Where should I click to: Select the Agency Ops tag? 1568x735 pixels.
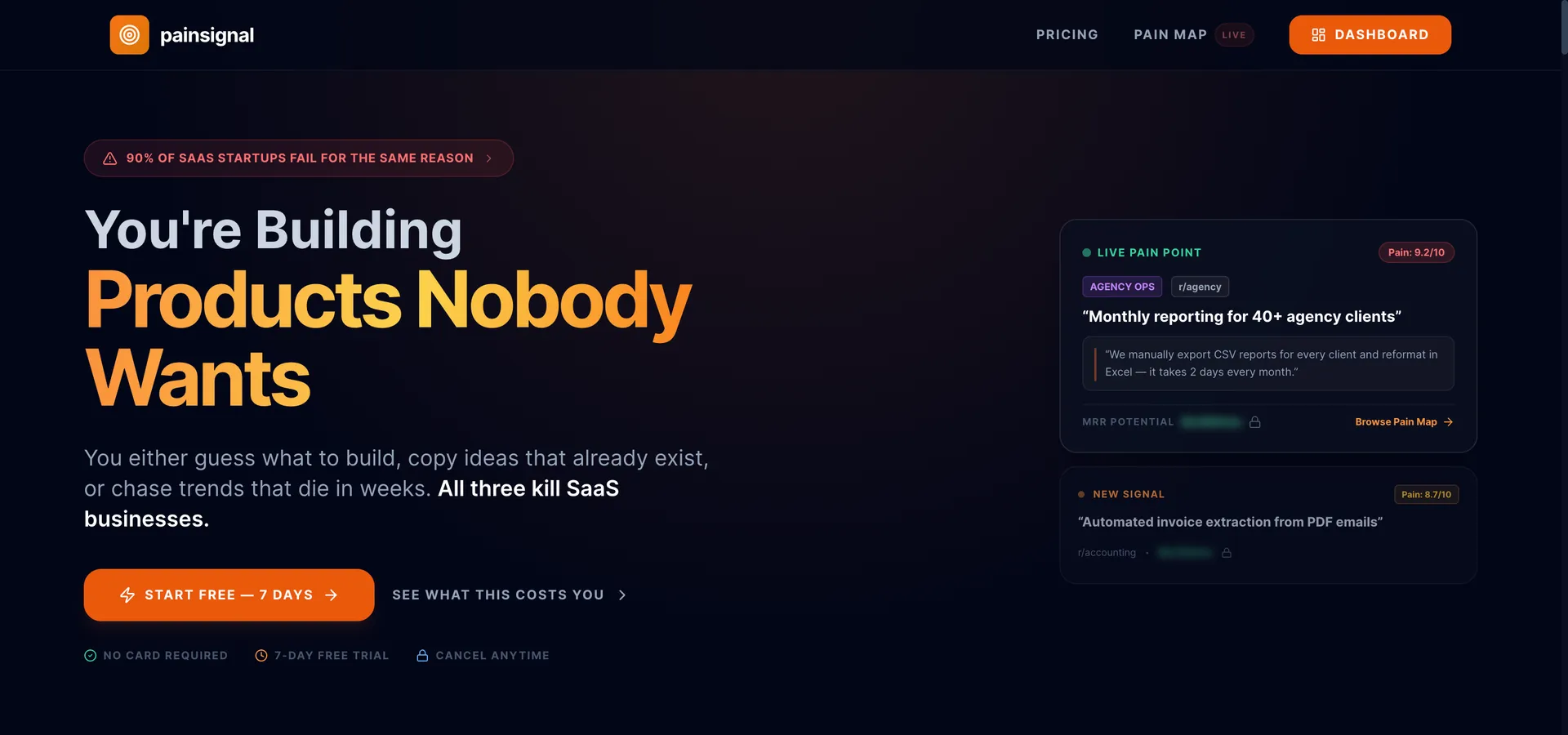(1122, 287)
